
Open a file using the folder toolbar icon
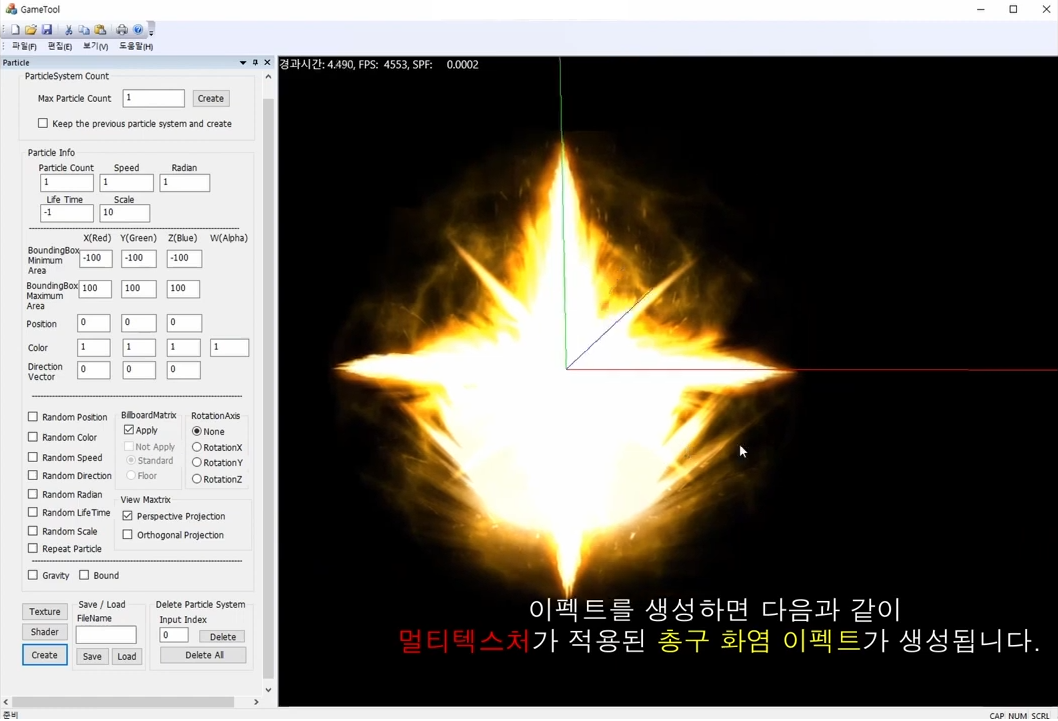pos(30,29)
